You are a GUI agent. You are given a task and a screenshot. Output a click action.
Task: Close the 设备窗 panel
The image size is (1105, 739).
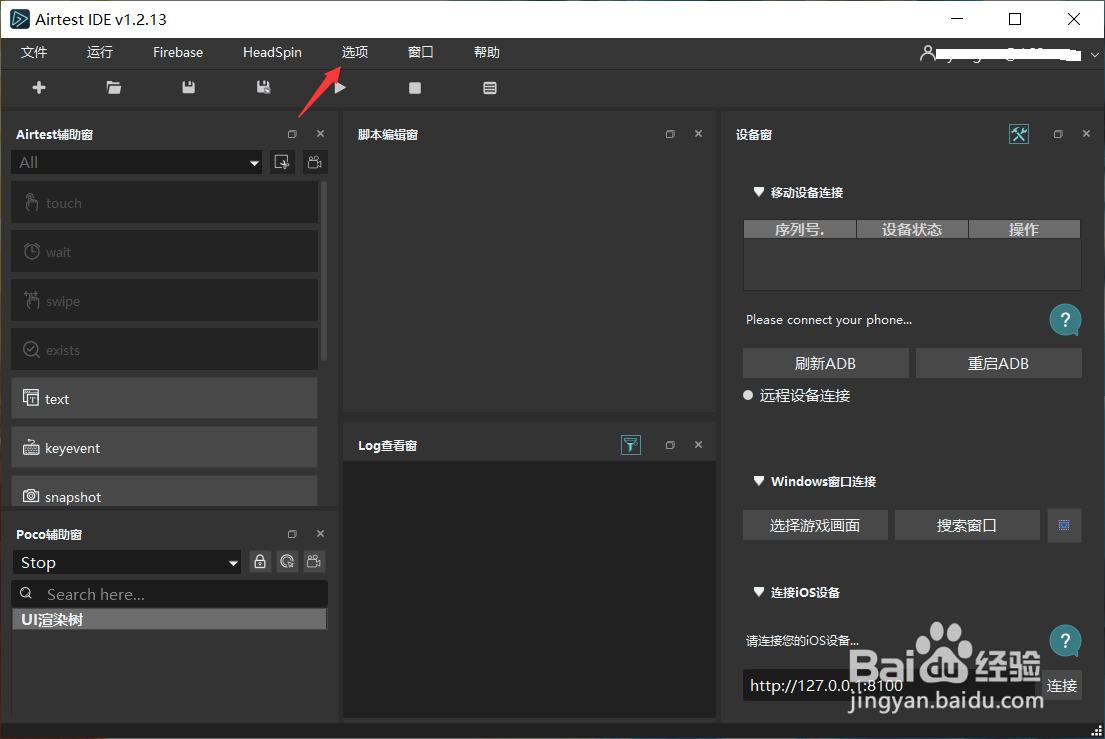pyautogui.click(x=1086, y=134)
